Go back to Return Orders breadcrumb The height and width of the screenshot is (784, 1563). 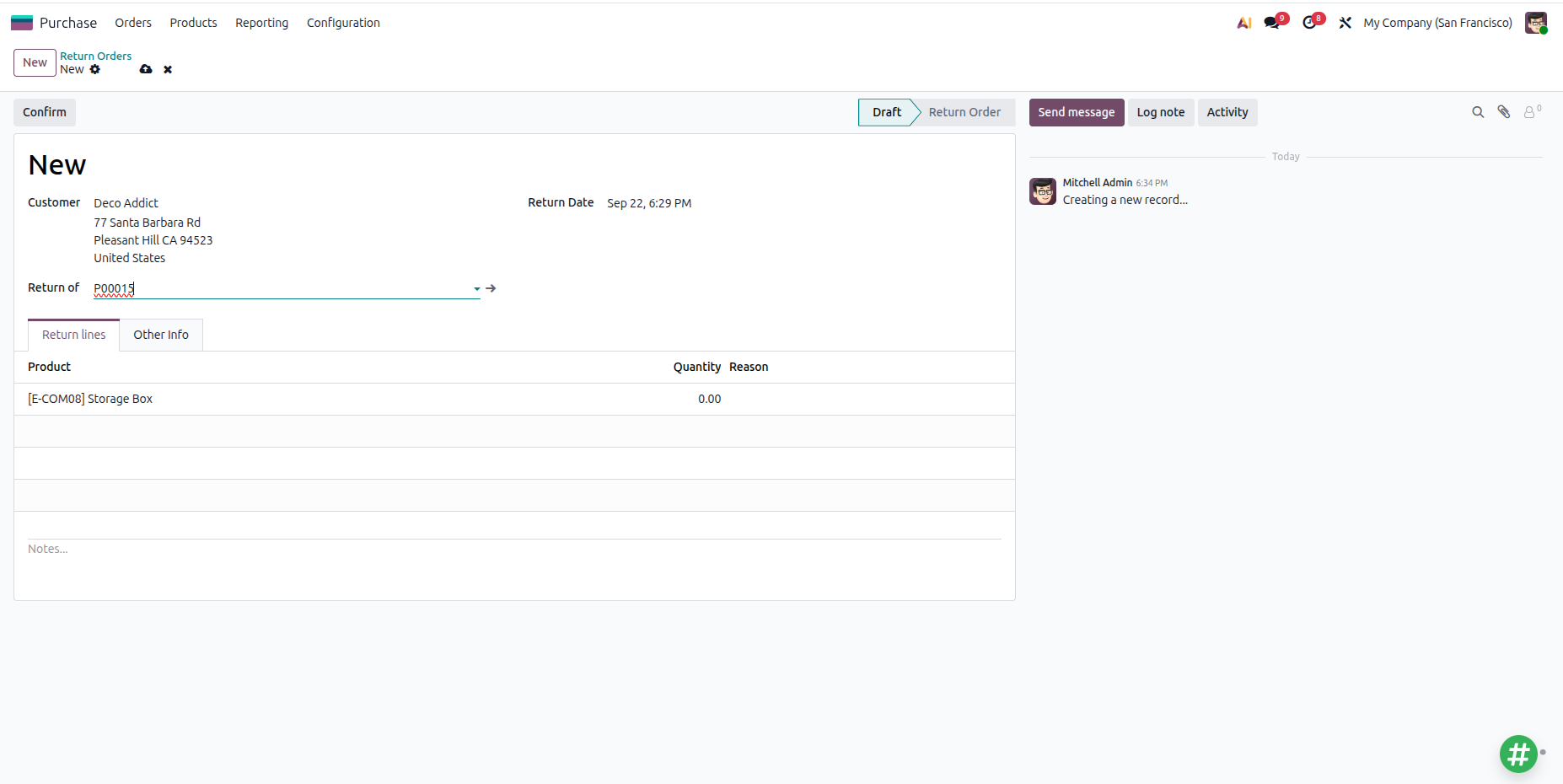coord(95,56)
